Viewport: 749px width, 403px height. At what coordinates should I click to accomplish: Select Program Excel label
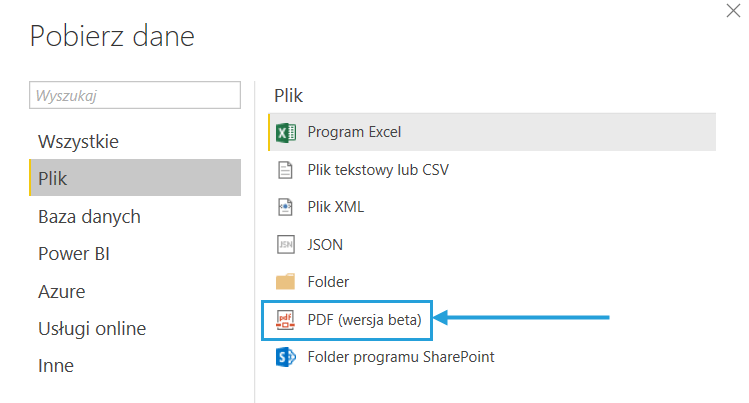click(354, 132)
